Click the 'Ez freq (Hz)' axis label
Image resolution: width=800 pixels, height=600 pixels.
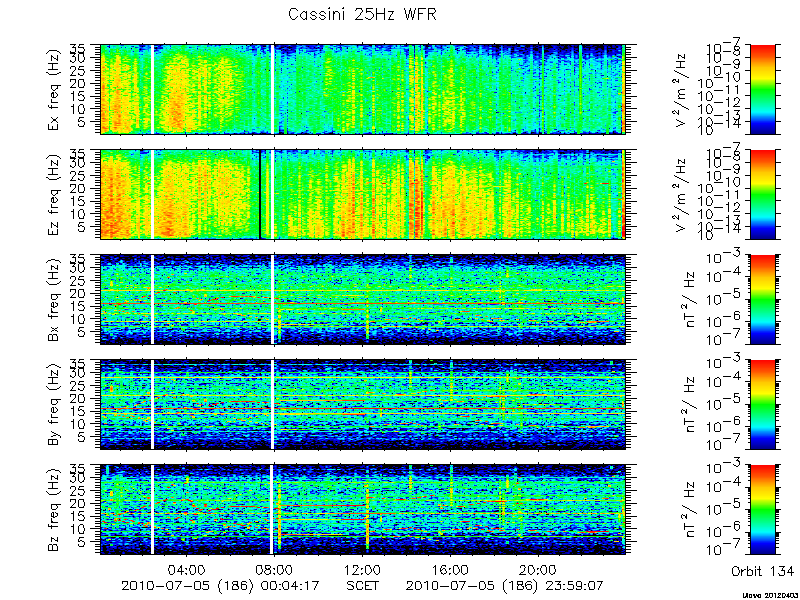[54, 195]
